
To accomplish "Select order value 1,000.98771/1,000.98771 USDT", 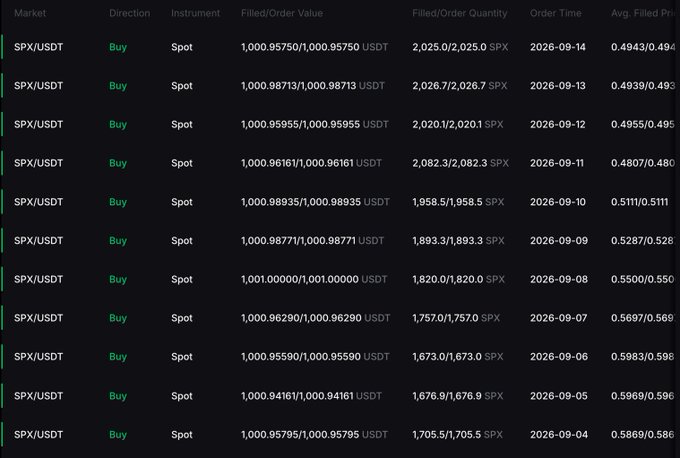I will 312,240.
